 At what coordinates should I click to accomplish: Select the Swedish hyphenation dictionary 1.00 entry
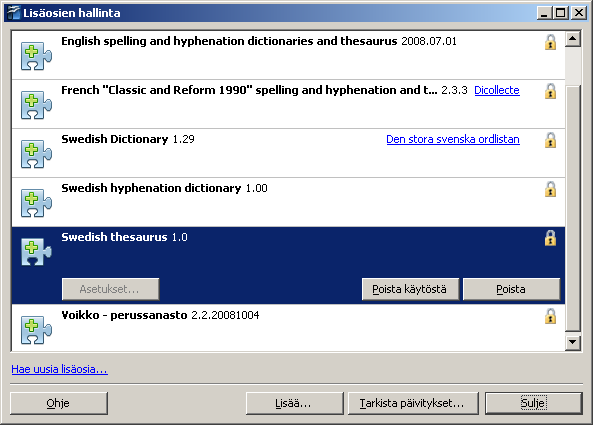pos(288,202)
